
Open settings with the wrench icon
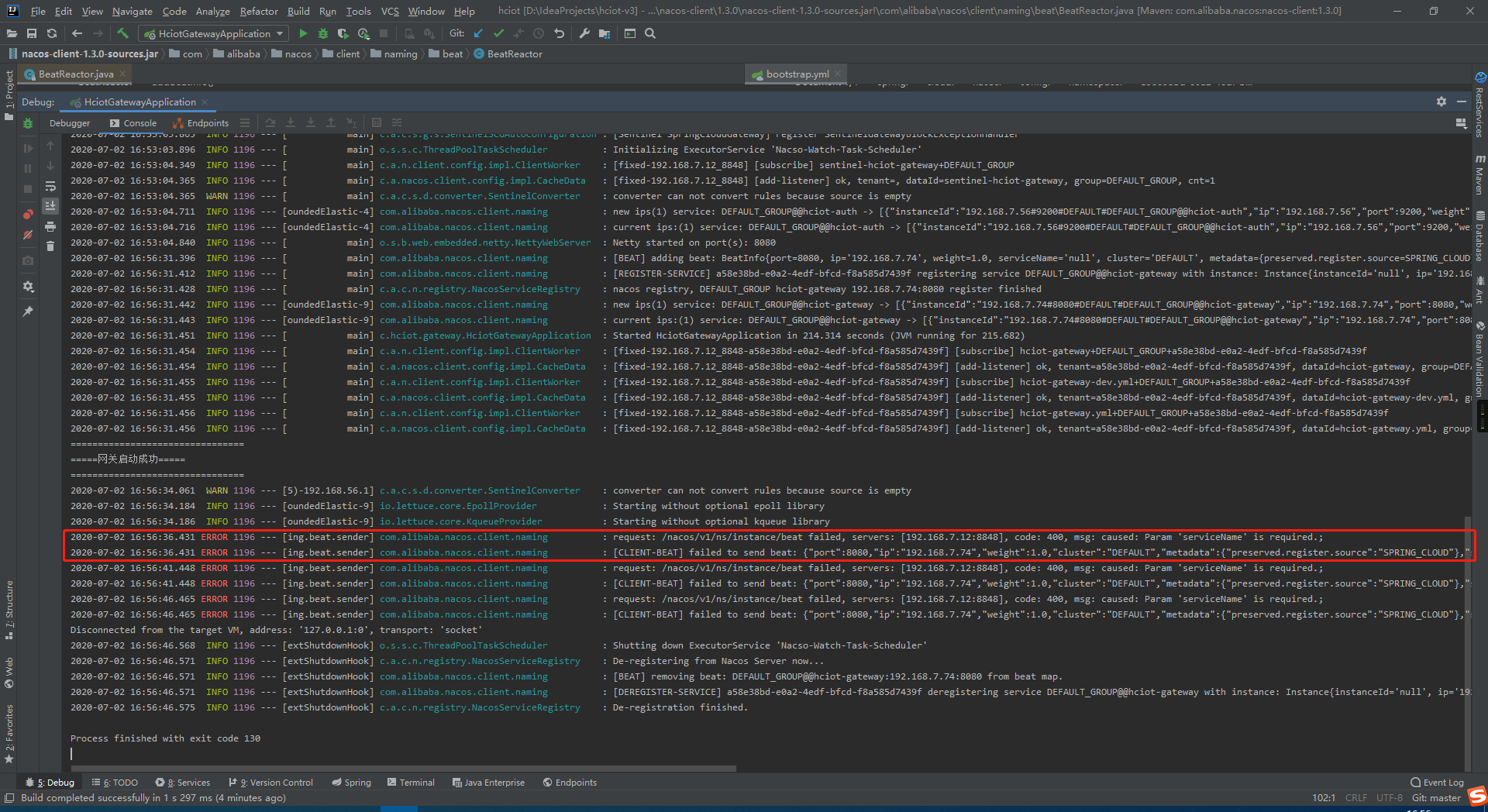(584, 33)
